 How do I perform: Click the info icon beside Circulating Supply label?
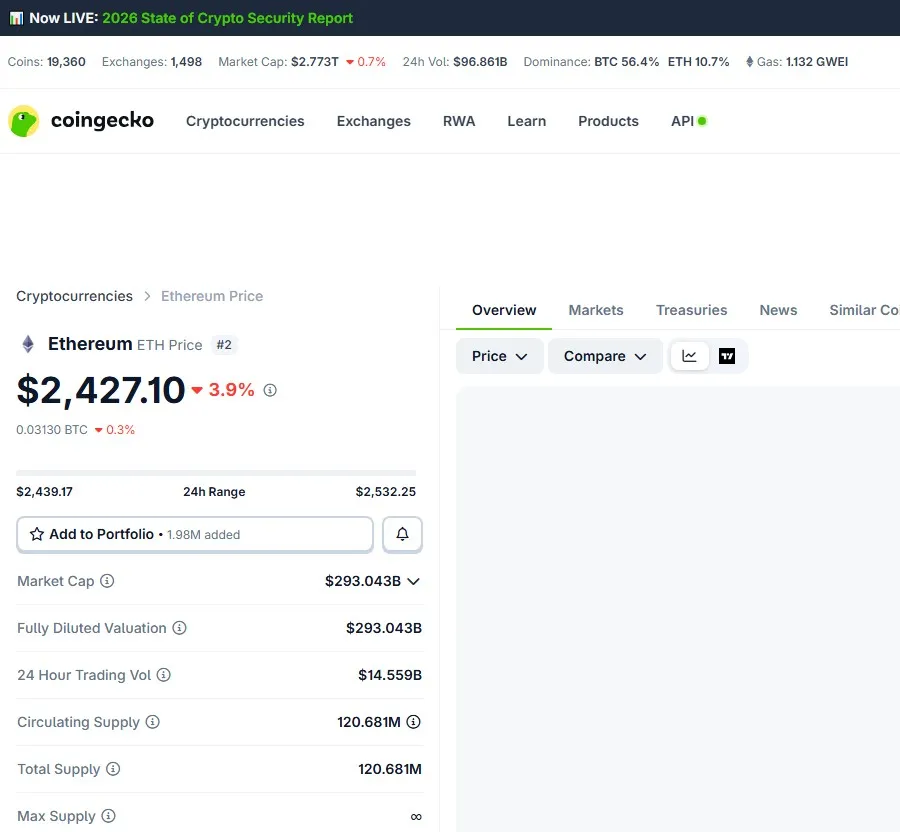pos(152,722)
